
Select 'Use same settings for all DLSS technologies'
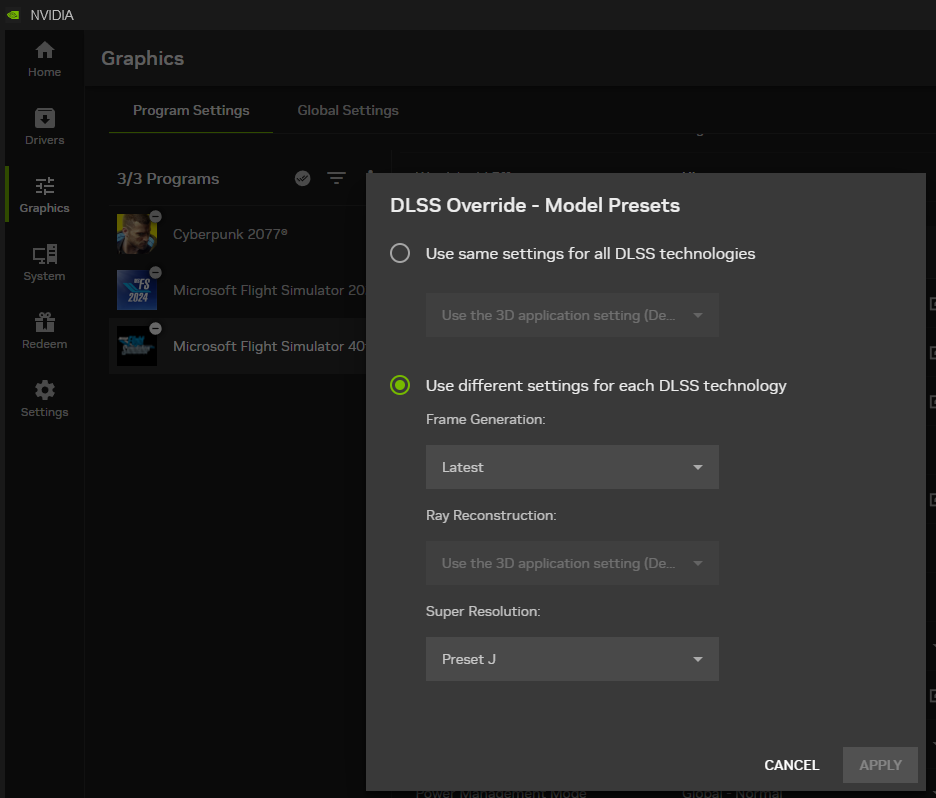[400, 254]
